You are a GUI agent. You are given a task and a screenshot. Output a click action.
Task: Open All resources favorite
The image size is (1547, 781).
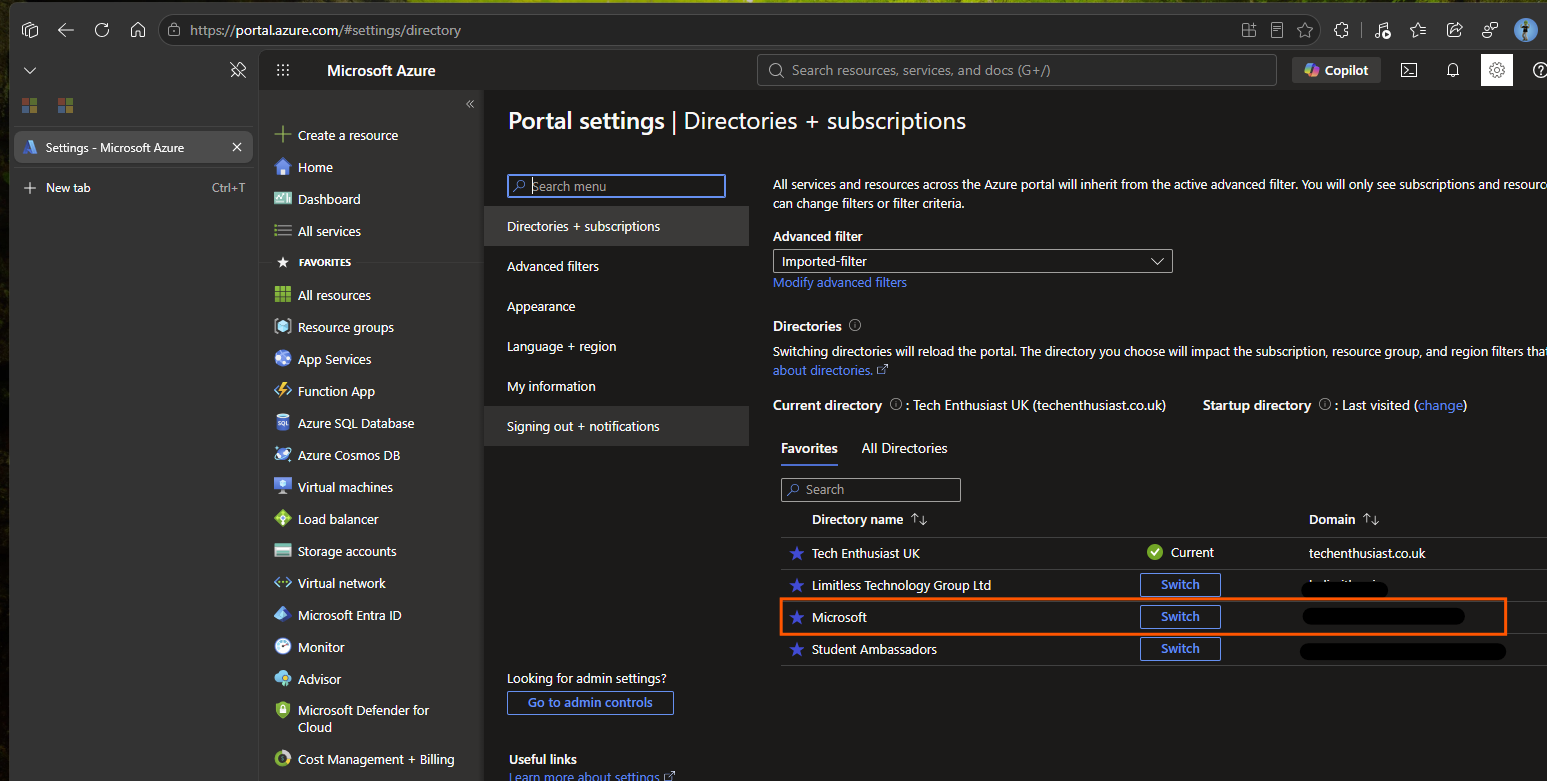(322, 295)
